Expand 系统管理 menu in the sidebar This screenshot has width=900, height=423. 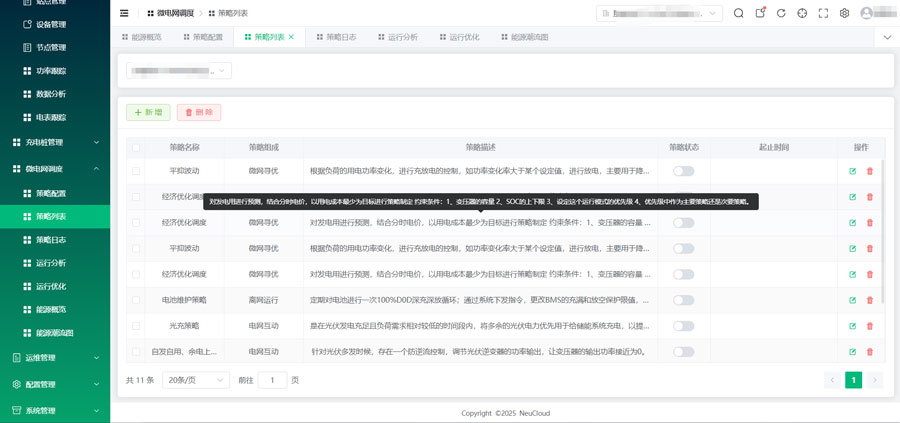point(55,411)
